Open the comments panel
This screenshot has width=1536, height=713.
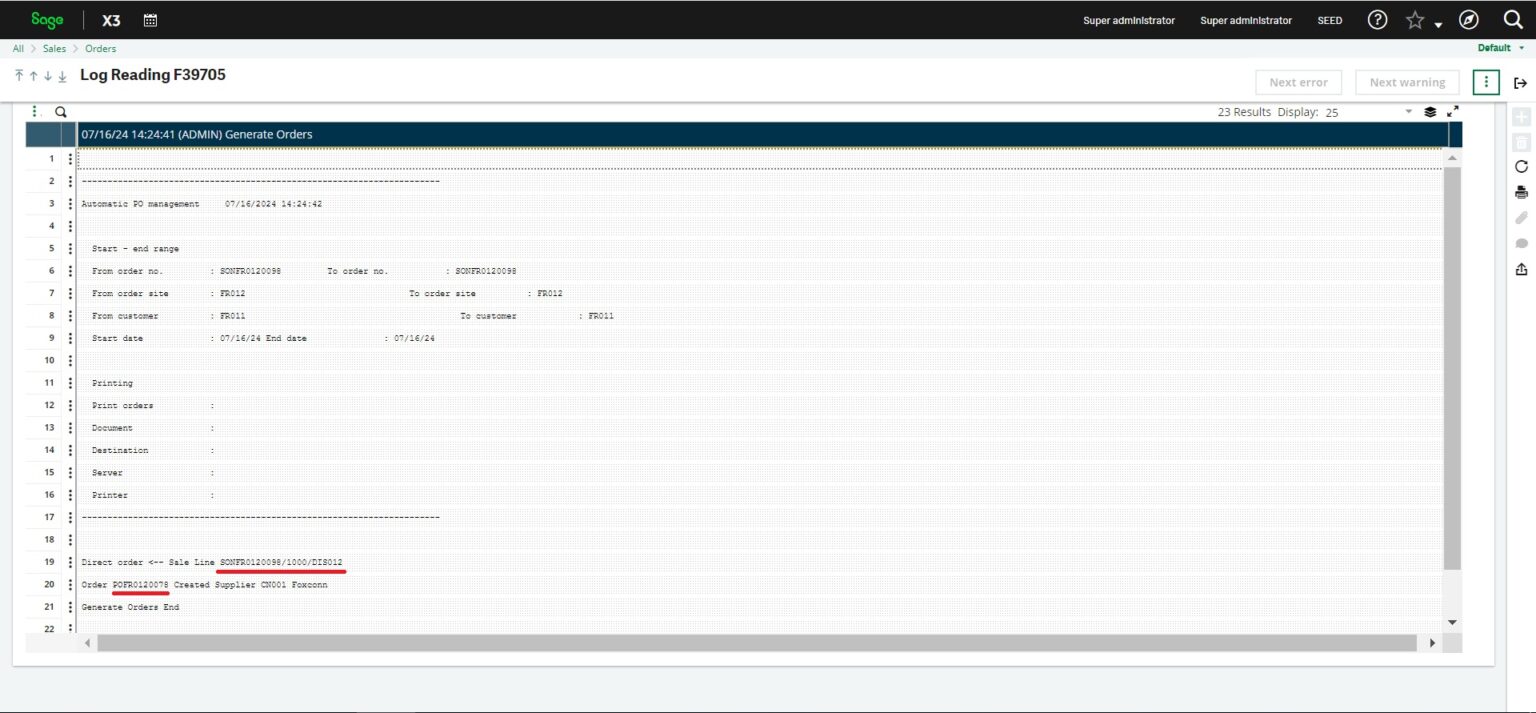1521,243
